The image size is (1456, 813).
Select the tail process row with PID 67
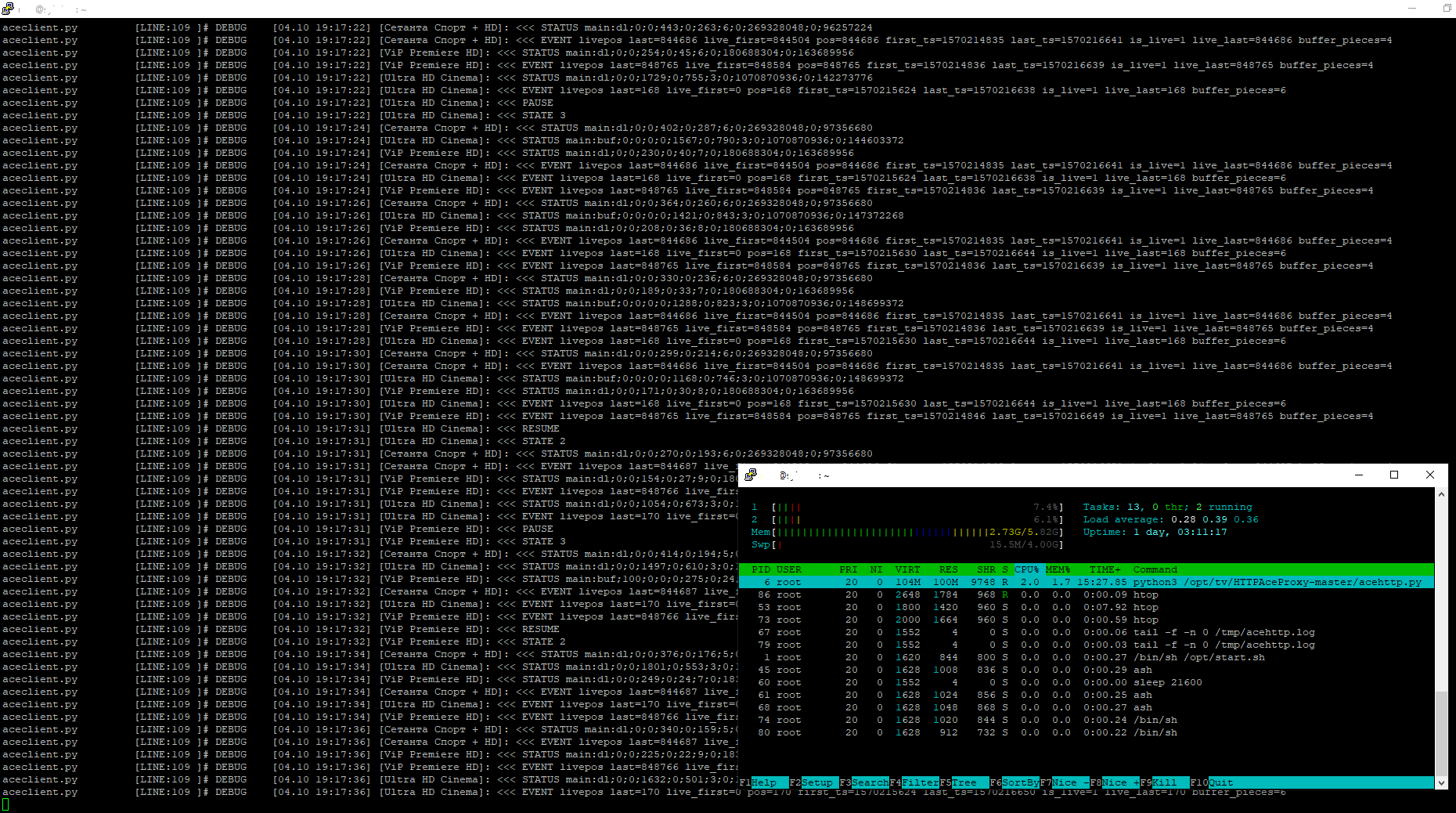(1087, 632)
